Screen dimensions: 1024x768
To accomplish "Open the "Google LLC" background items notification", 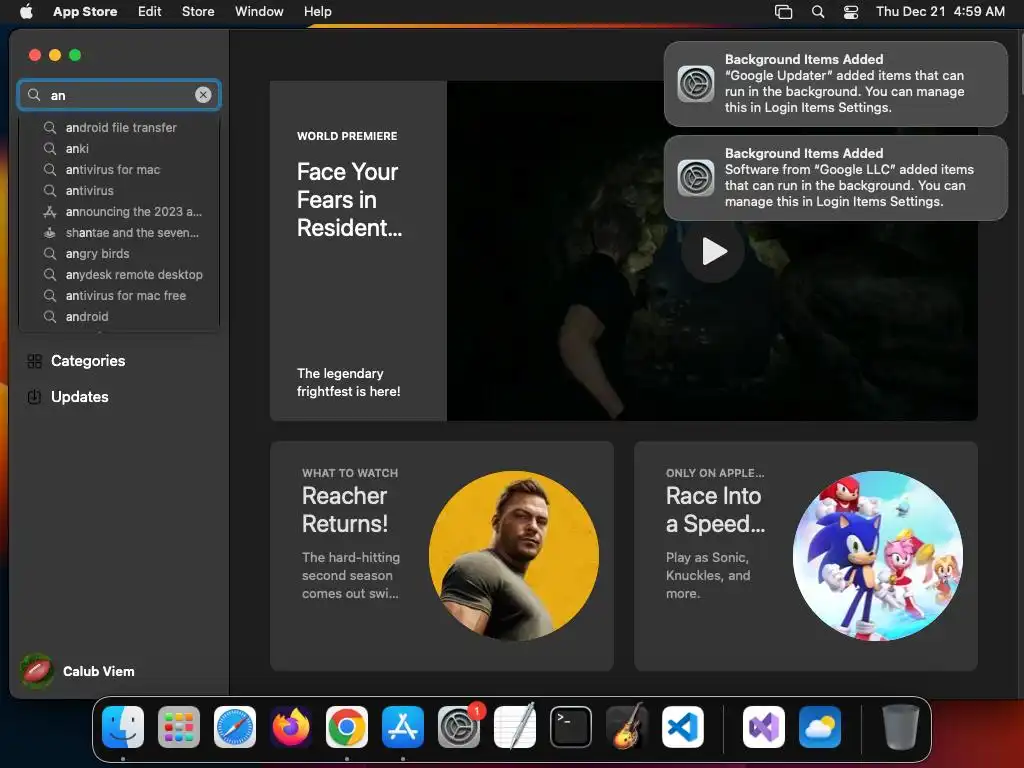I will 836,178.
